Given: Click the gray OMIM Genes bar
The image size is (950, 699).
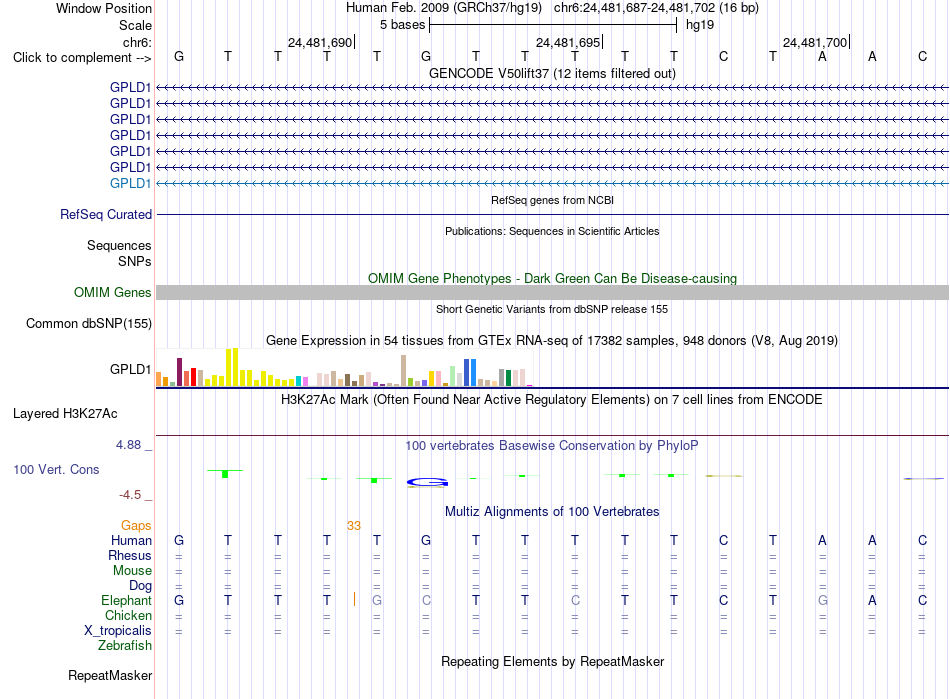Looking at the screenshot, I should tap(552, 293).
